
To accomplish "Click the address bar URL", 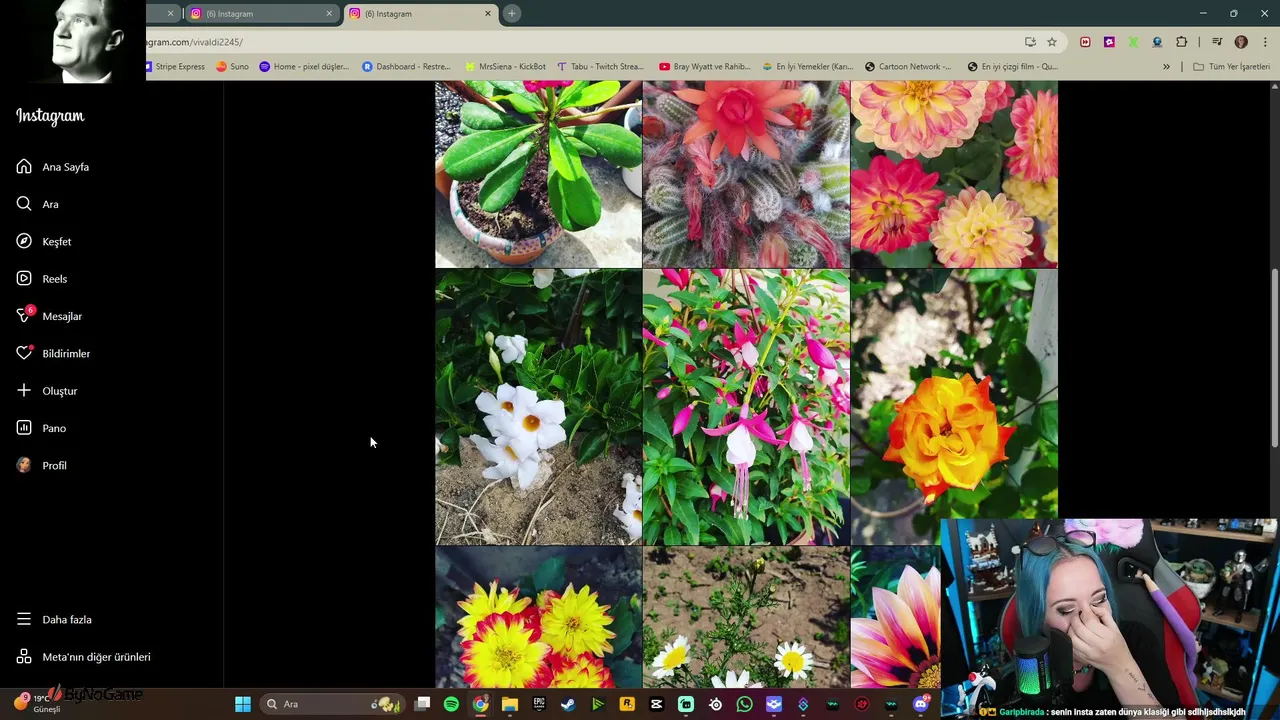I will pos(195,42).
